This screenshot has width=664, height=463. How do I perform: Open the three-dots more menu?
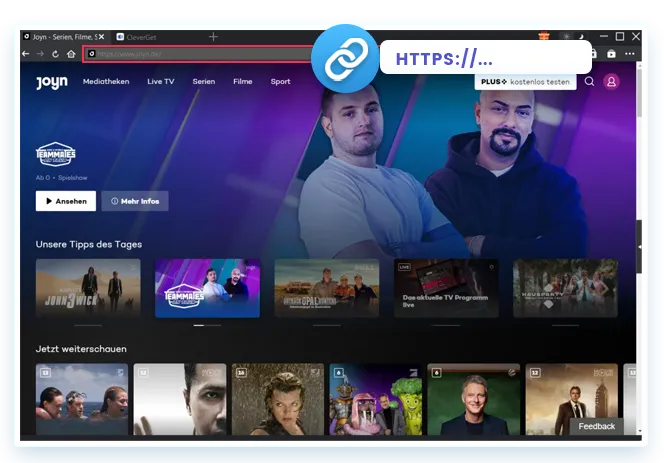click(x=630, y=54)
